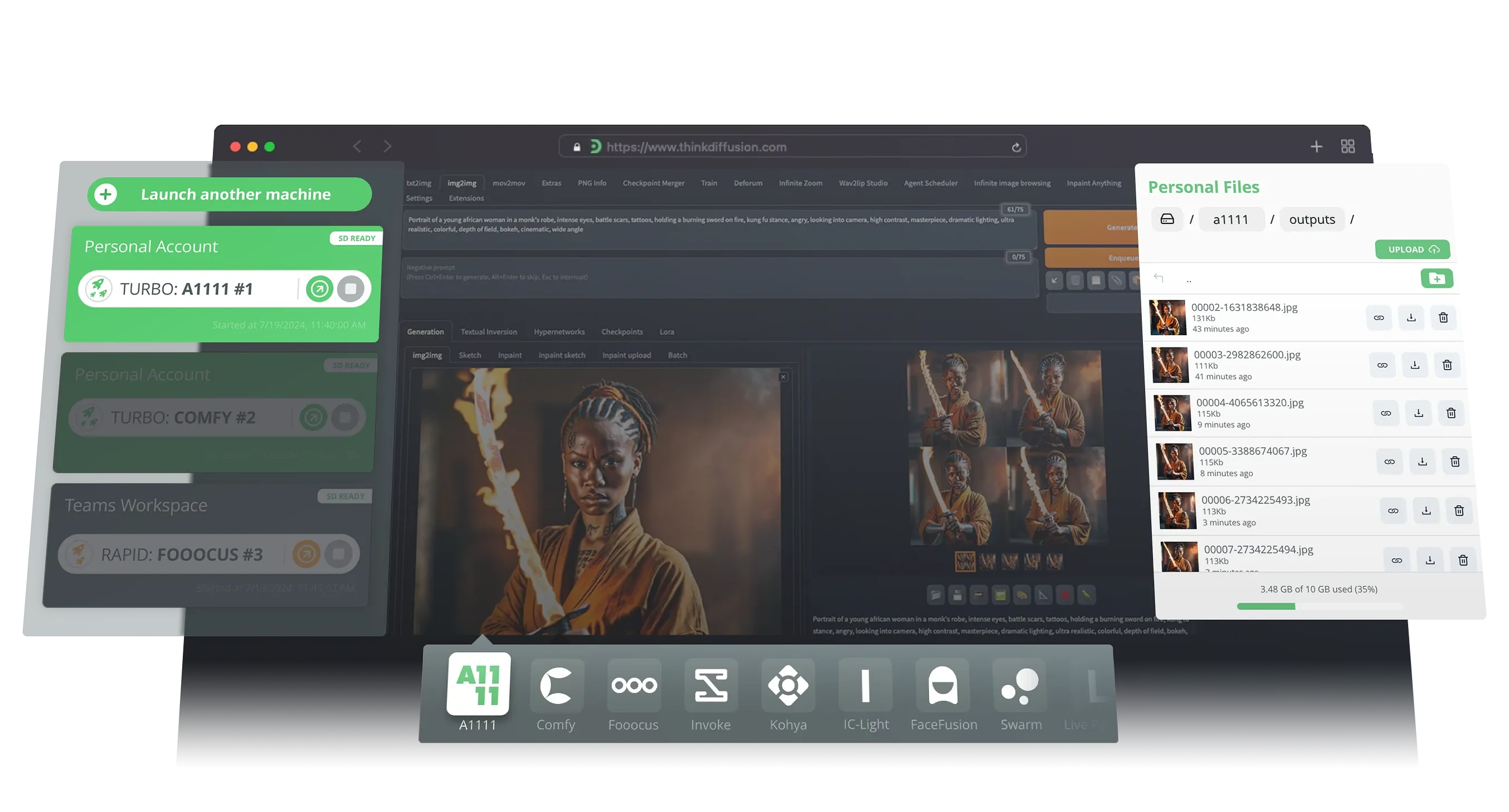Show browser tab overview grid

[x=1347, y=146]
